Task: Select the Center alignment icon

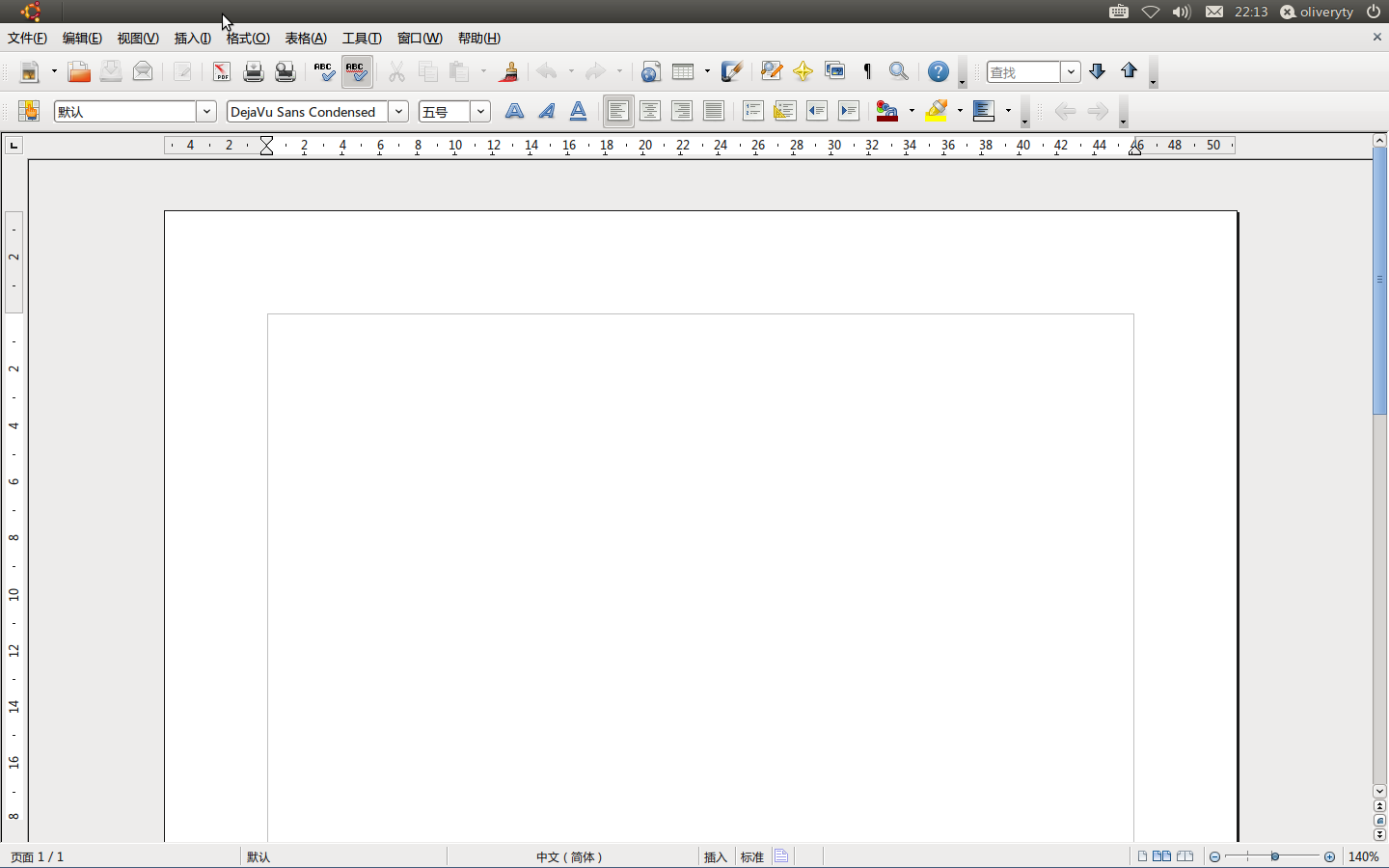Action: point(650,111)
